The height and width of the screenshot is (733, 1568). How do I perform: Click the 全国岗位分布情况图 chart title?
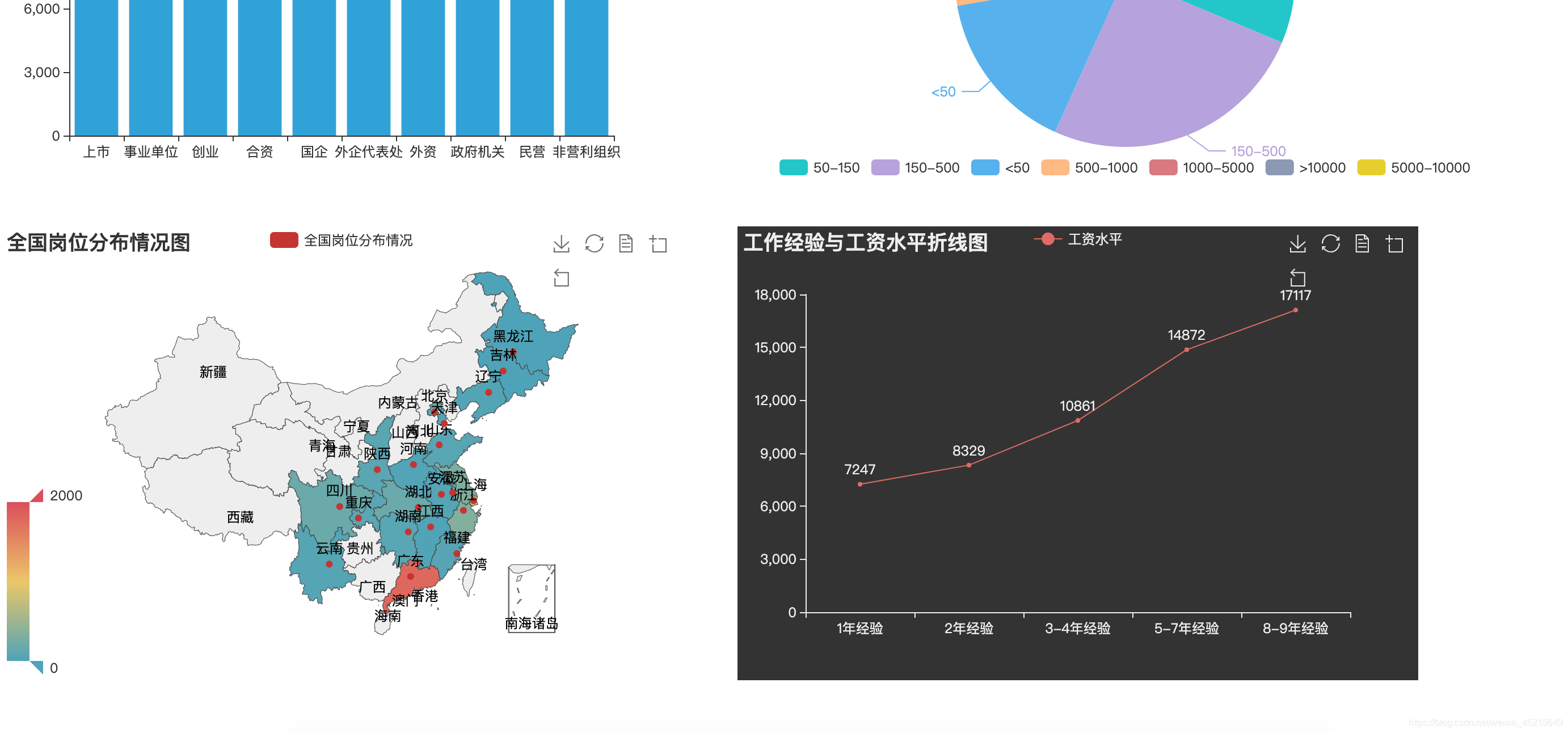click(x=99, y=242)
